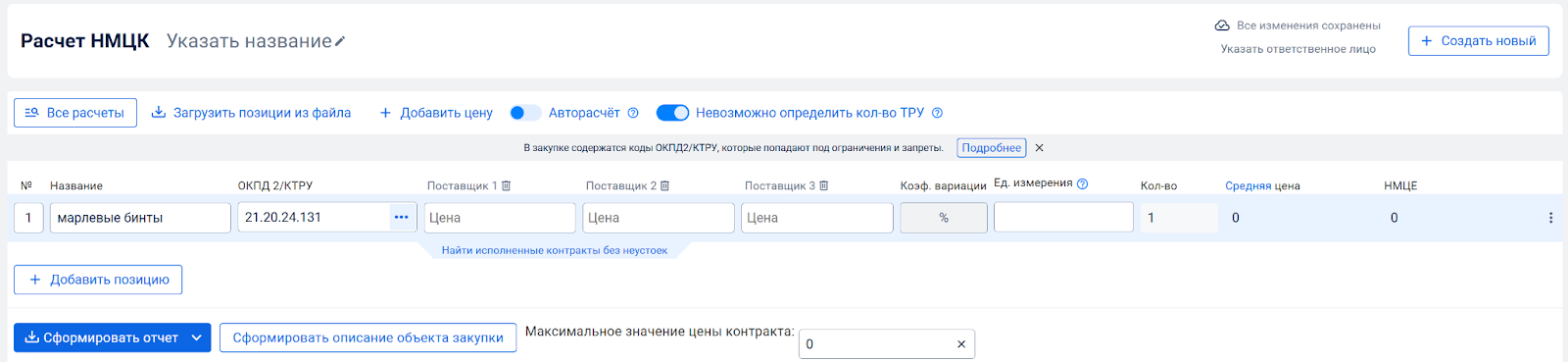Open the three-dot ОКПД 2/КТРУ code picker

[x=402, y=217]
